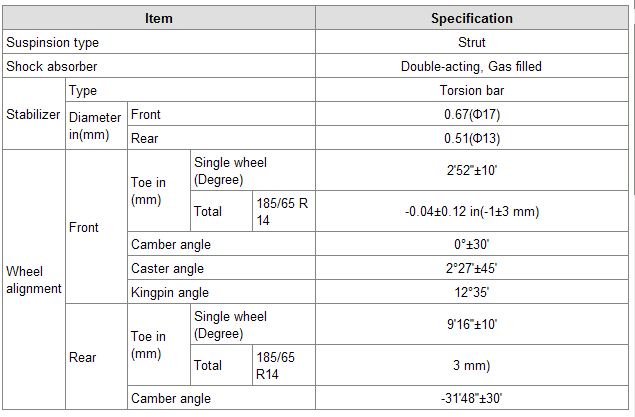Viewport: 635px width, 417px height.
Task: Click the rear stabilizer diameter 0.51(Φ13)
Action: click(x=471, y=138)
